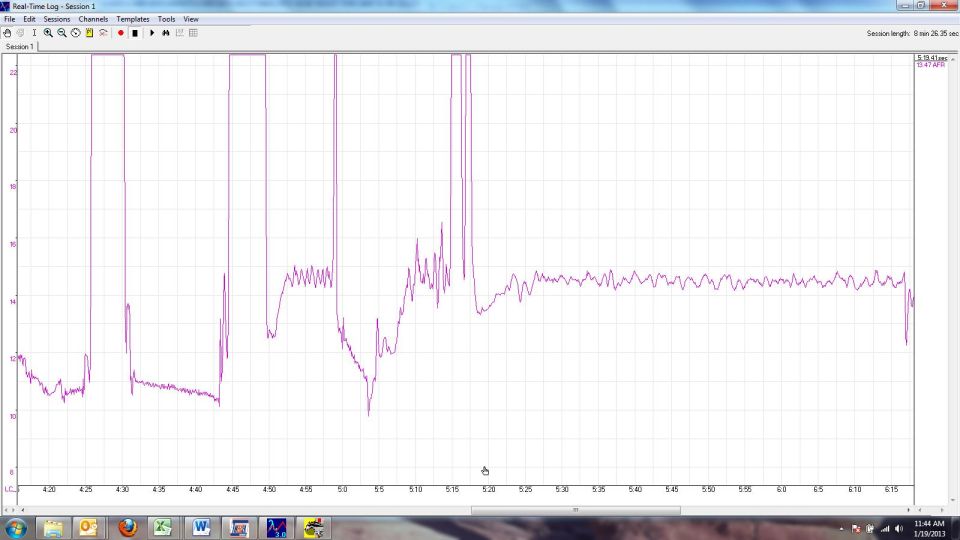Click the taskbar clock showing 11:44 AM

929,528
